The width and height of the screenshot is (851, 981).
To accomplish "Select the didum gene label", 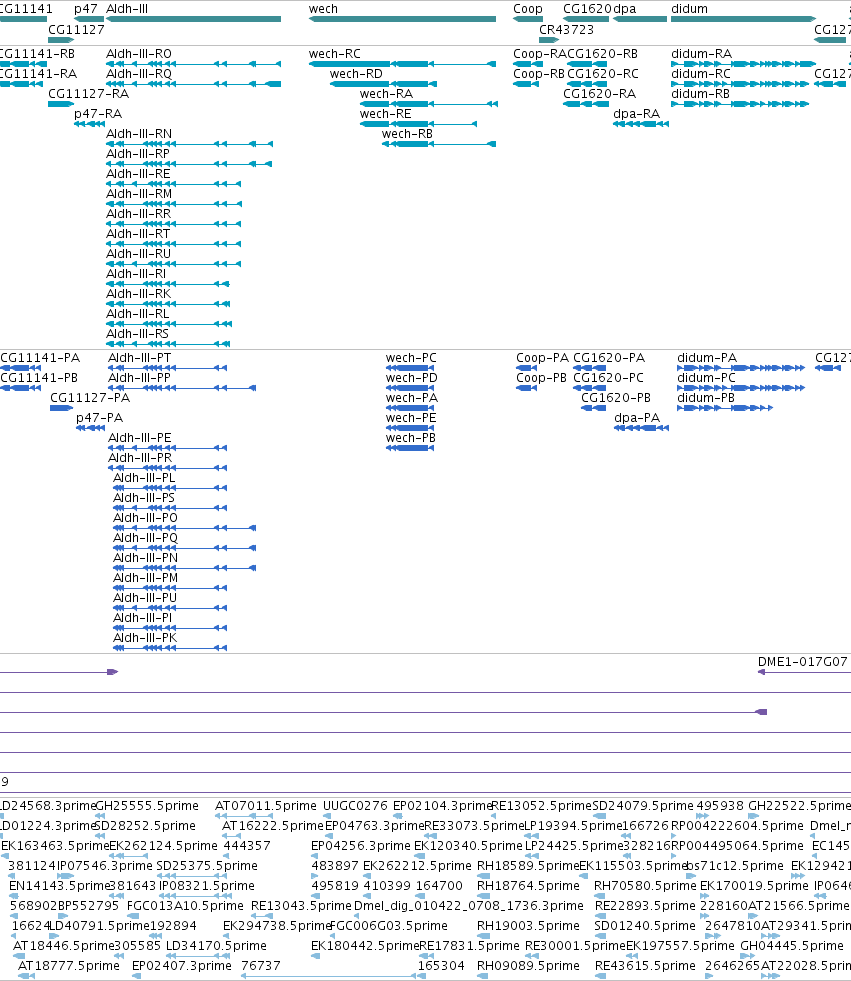I will (x=690, y=9).
